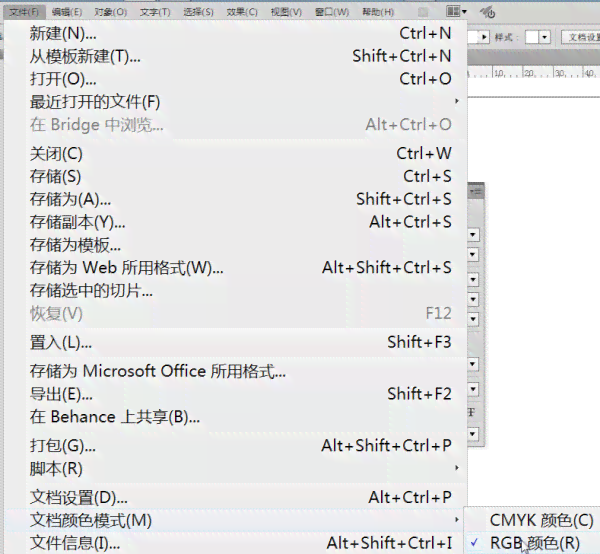This screenshot has width=600, height=554.
Task: Click the panel options menu icon at panel top
Action: coord(476,191)
